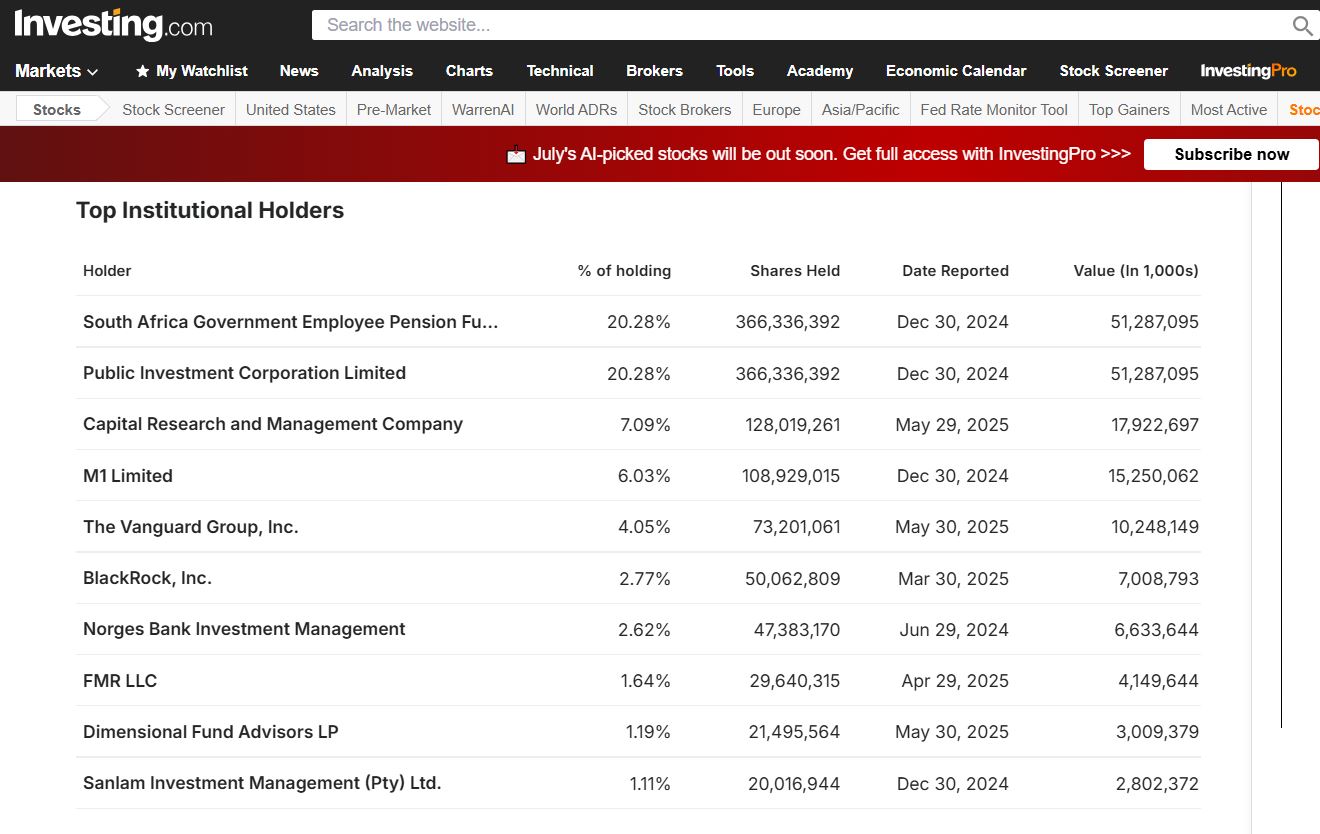Open the Analysis menu
This screenshot has width=1320, height=834.
382,71
